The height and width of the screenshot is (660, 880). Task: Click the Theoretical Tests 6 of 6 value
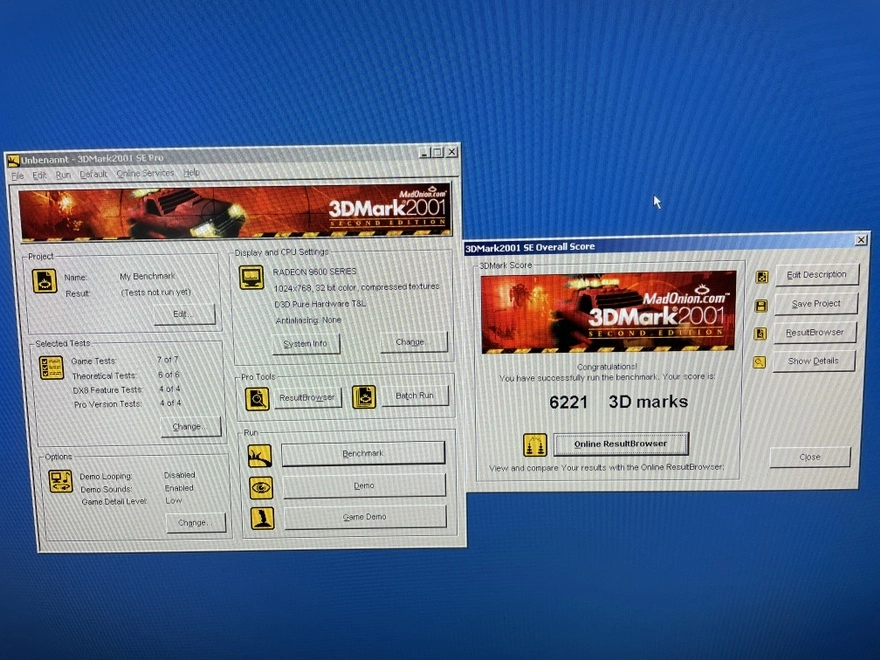point(168,374)
